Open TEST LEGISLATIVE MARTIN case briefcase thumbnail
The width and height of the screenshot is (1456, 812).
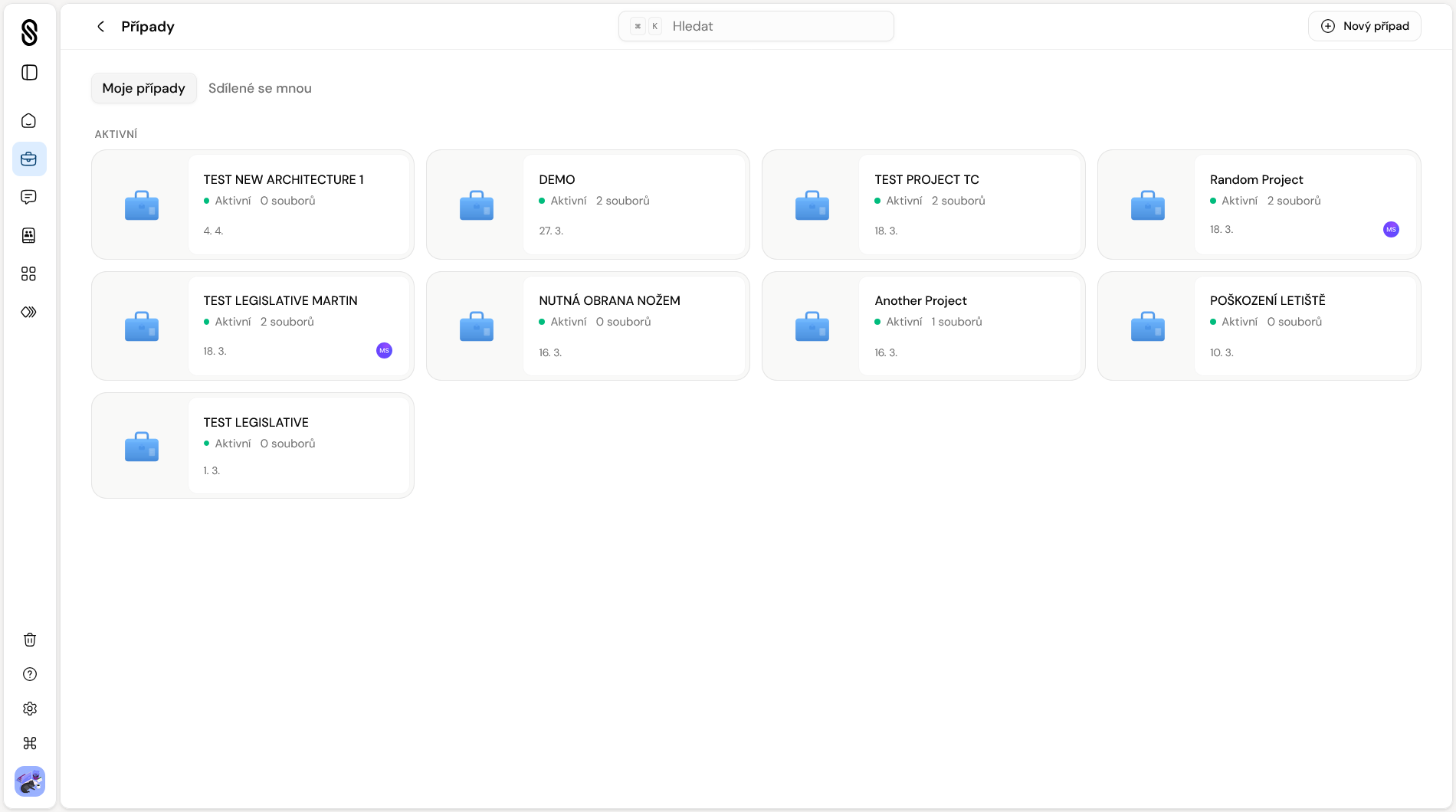(141, 326)
